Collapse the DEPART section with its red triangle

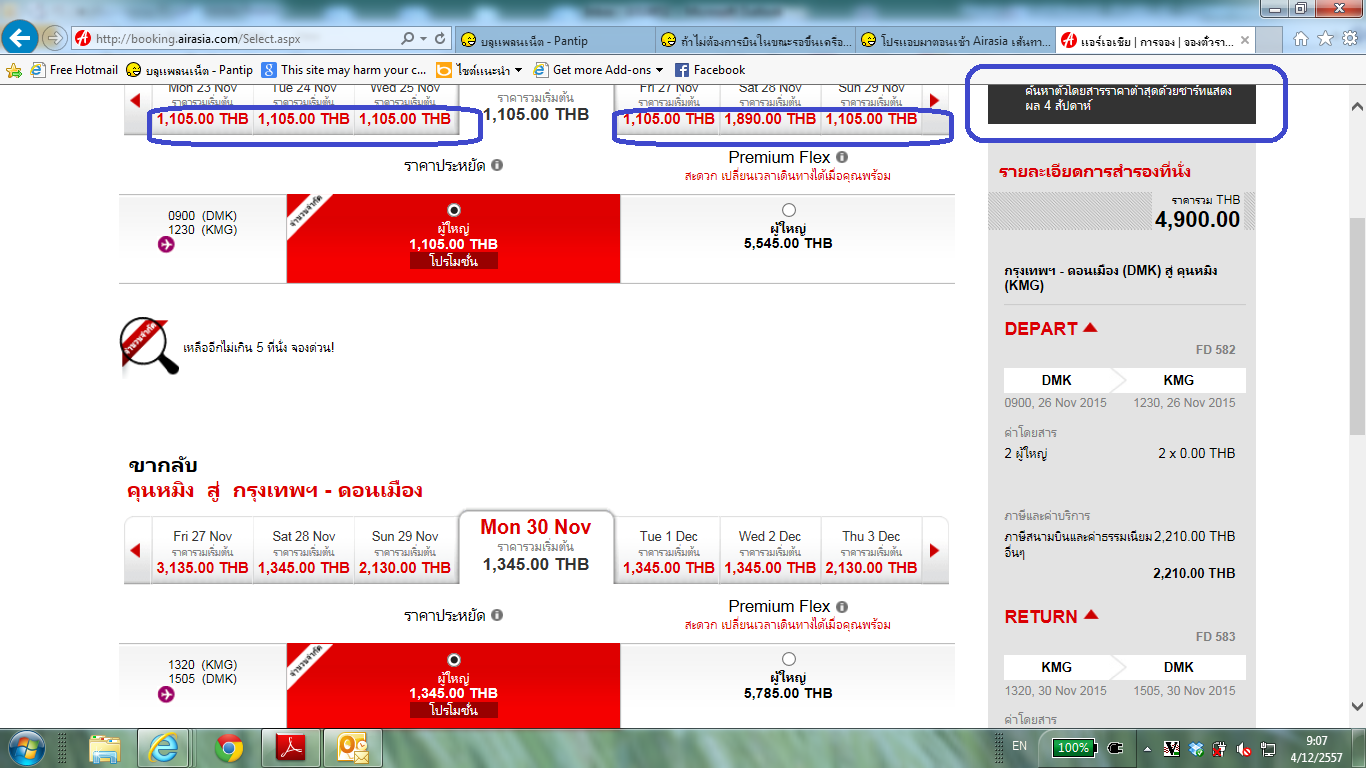point(1090,327)
